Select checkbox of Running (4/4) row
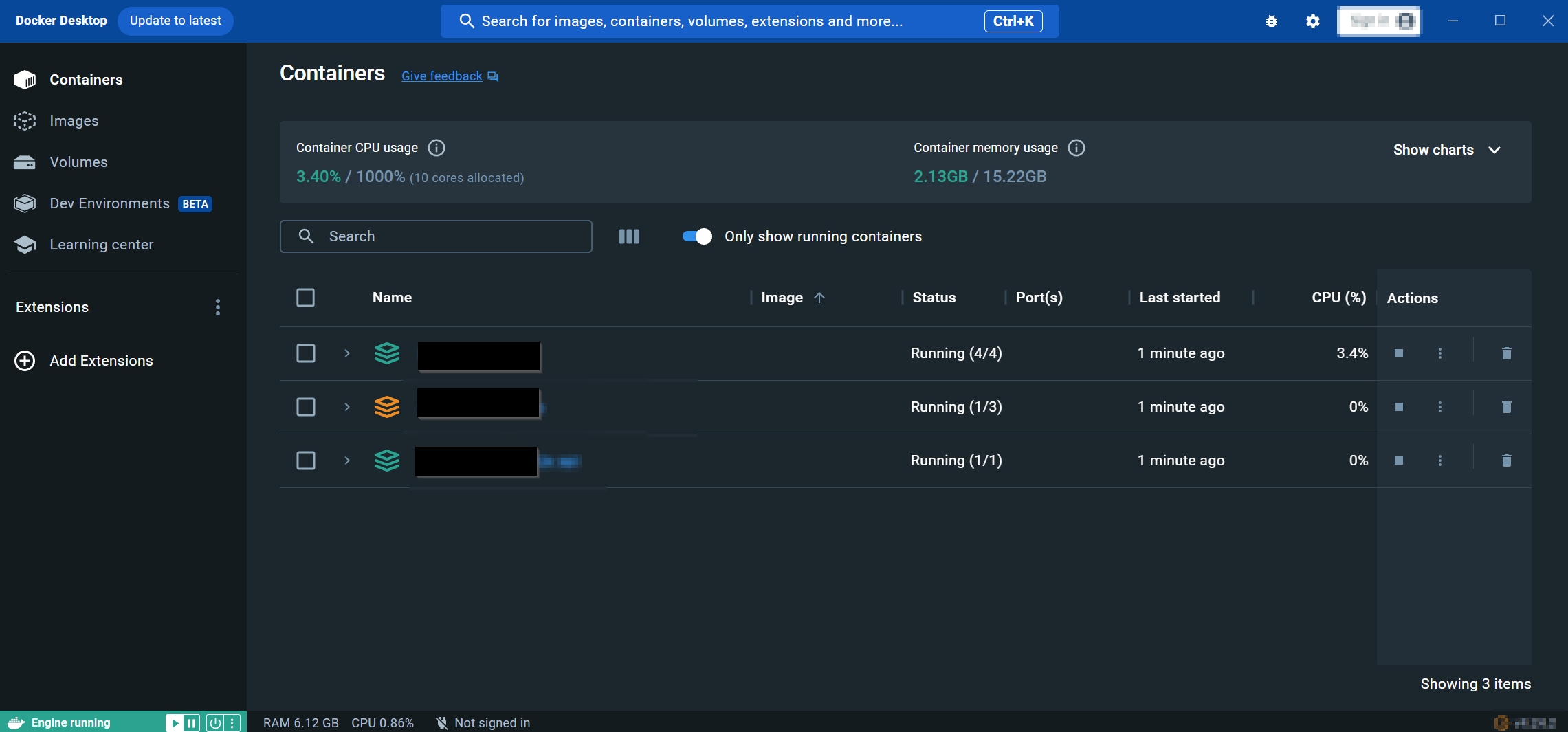 click(306, 353)
